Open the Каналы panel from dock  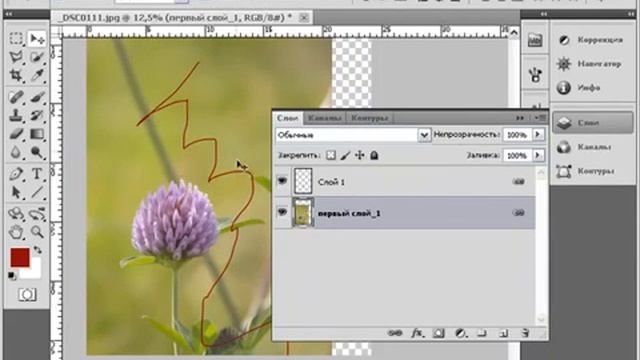[x=593, y=147]
